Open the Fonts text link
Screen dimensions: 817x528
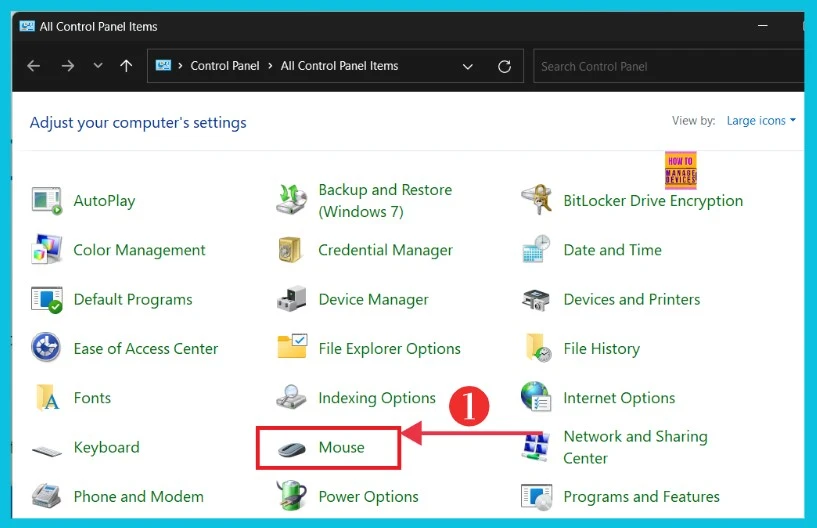pyautogui.click(x=92, y=398)
